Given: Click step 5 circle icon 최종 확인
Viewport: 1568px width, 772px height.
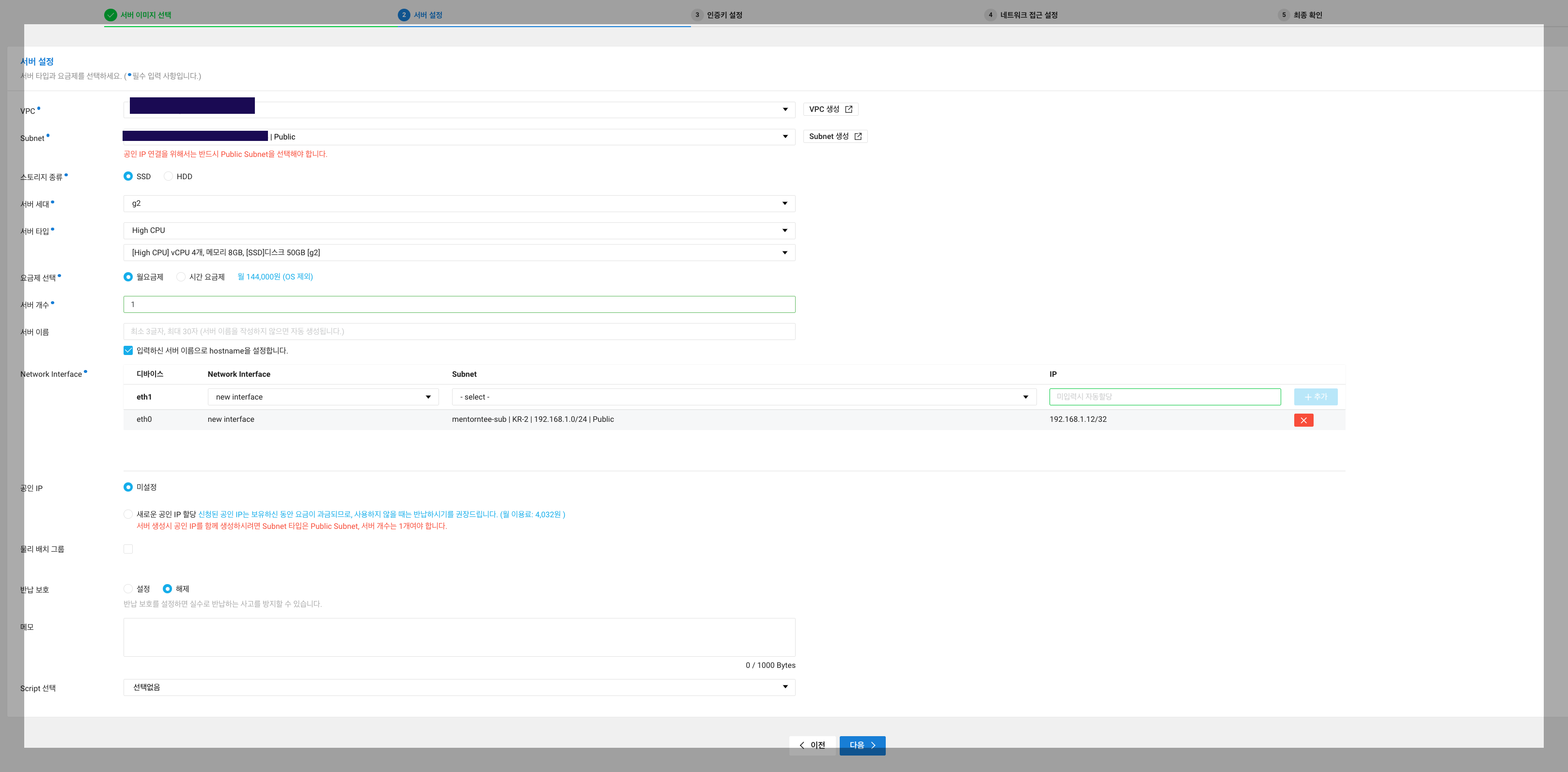Looking at the screenshot, I should pyautogui.click(x=1284, y=15).
